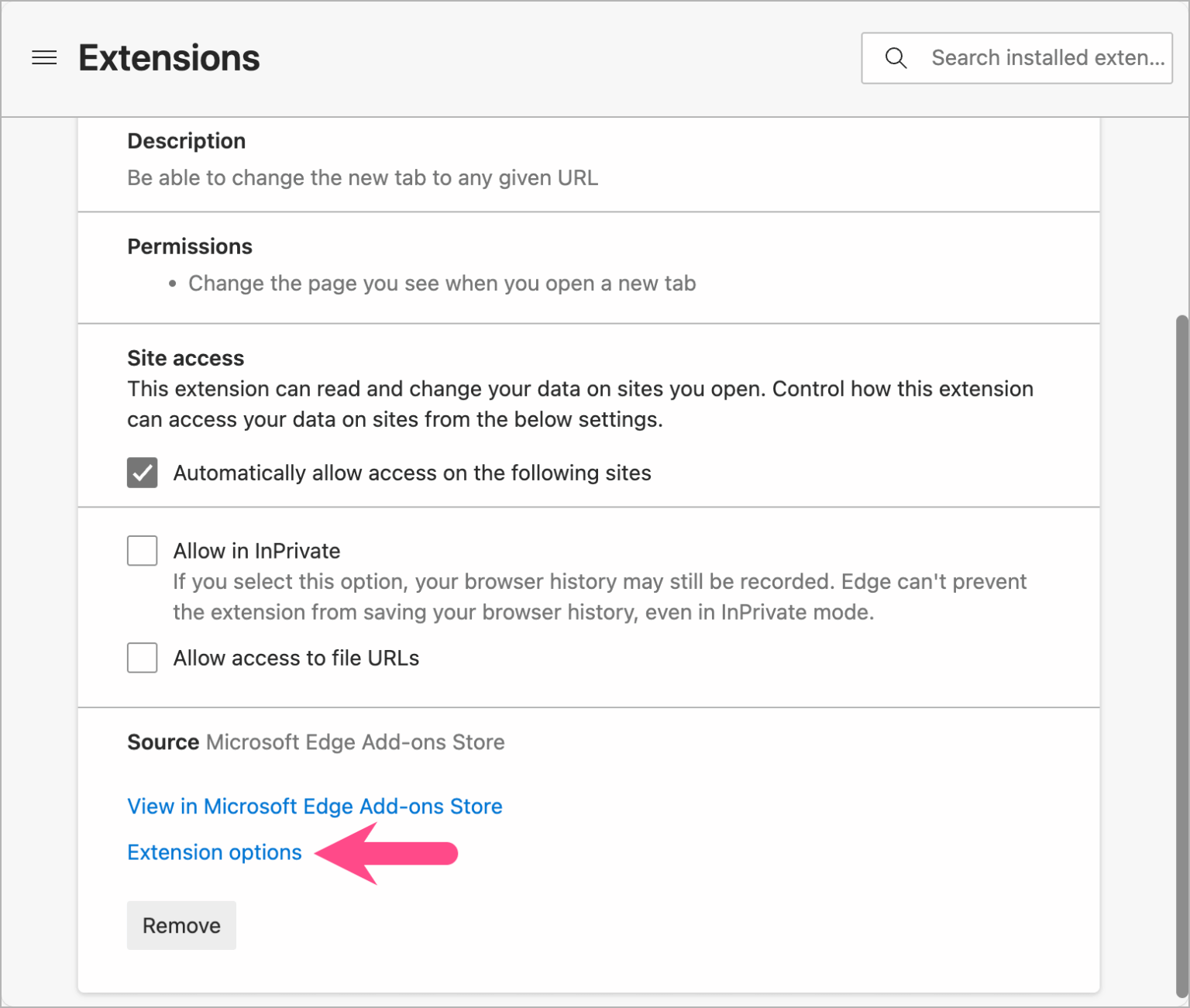Select the Site access section heading
The width and height of the screenshot is (1190, 1008).
(185, 358)
